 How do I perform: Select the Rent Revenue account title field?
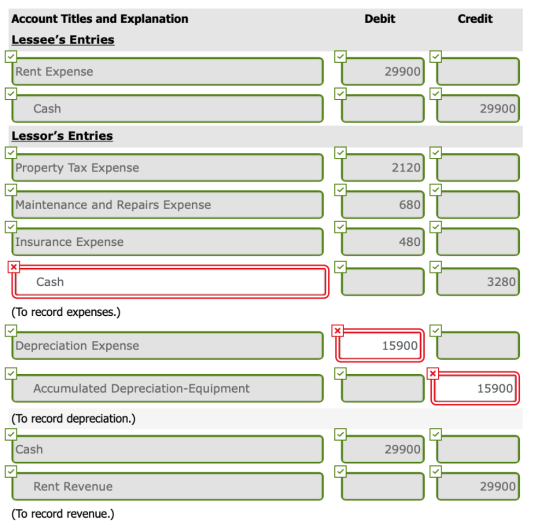(168, 487)
